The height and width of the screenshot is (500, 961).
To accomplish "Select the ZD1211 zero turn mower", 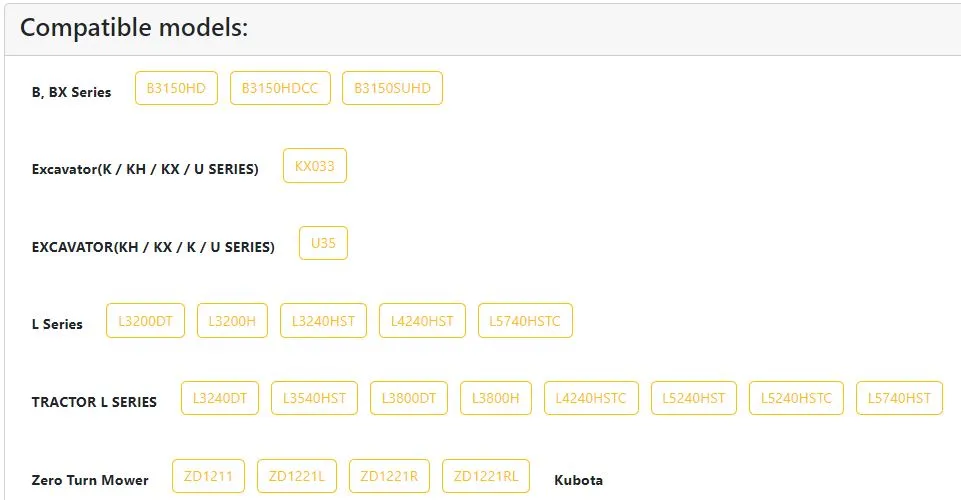I will coord(208,476).
